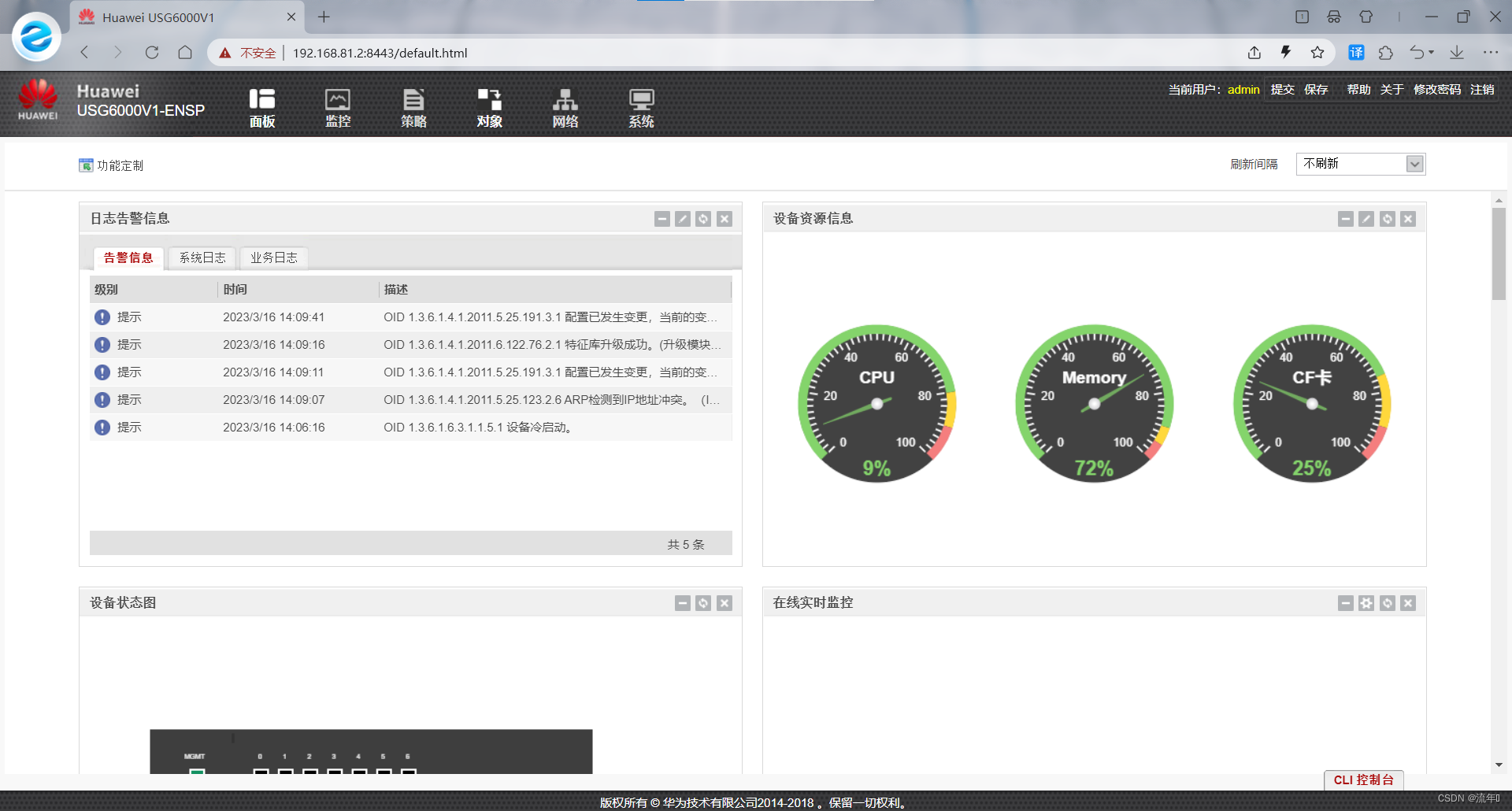Edit the 设备资源信息 panel settings

pos(1366,219)
